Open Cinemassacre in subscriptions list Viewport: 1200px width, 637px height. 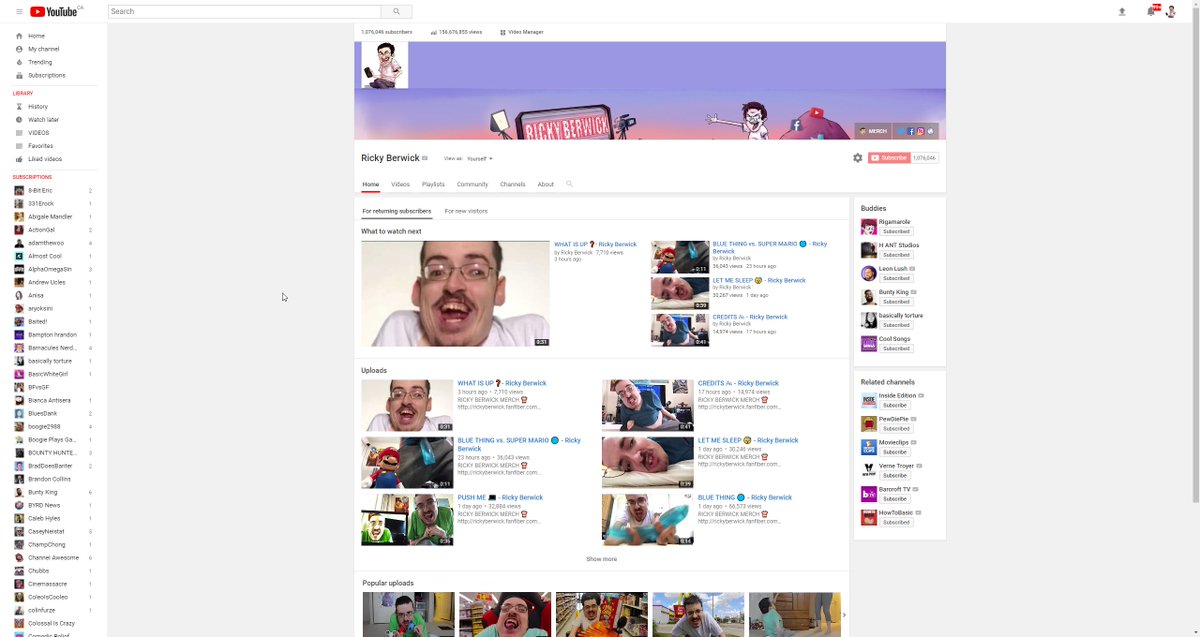click(x=47, y=584)
